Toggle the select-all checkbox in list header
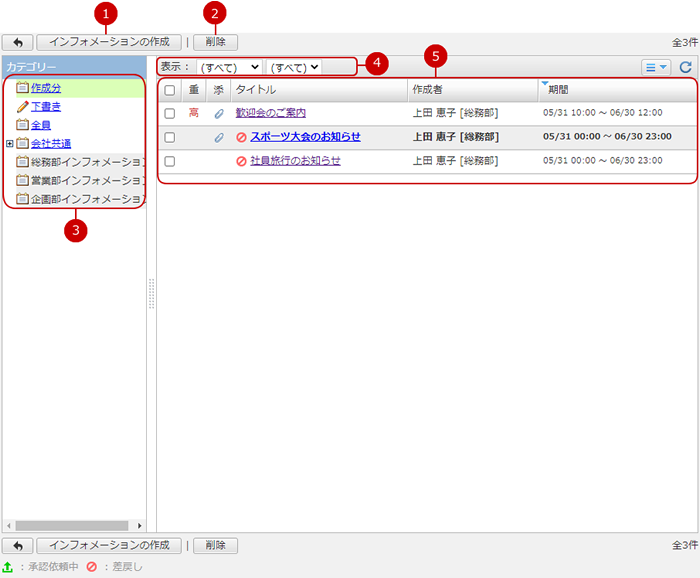This screenshot has height=578, width=700. 170,90
